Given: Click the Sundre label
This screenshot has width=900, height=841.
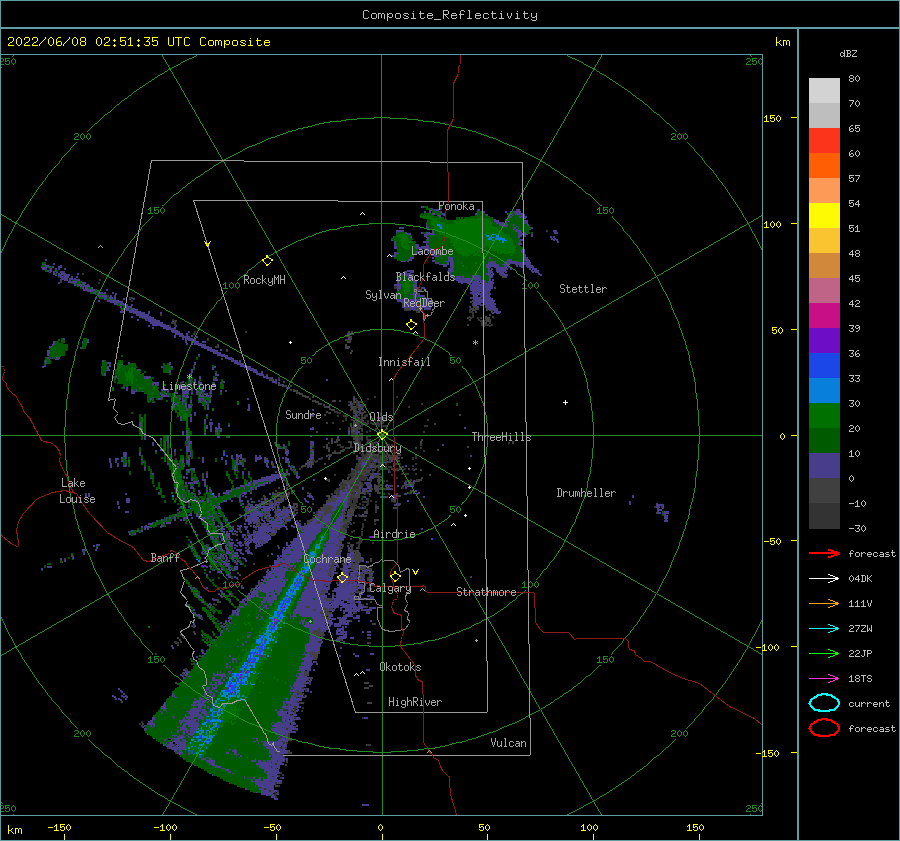Looking at the screenshot, I should [x=303, y=415].
